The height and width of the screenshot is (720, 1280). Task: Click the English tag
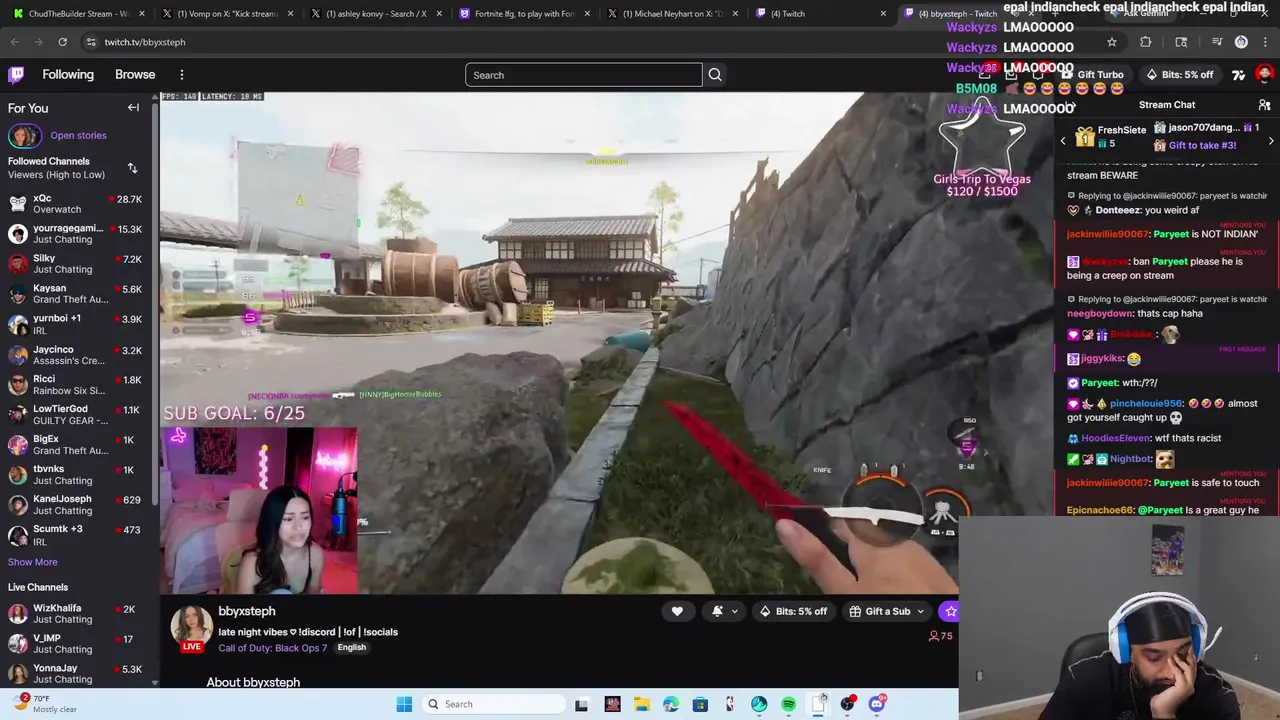click(351, 647)
